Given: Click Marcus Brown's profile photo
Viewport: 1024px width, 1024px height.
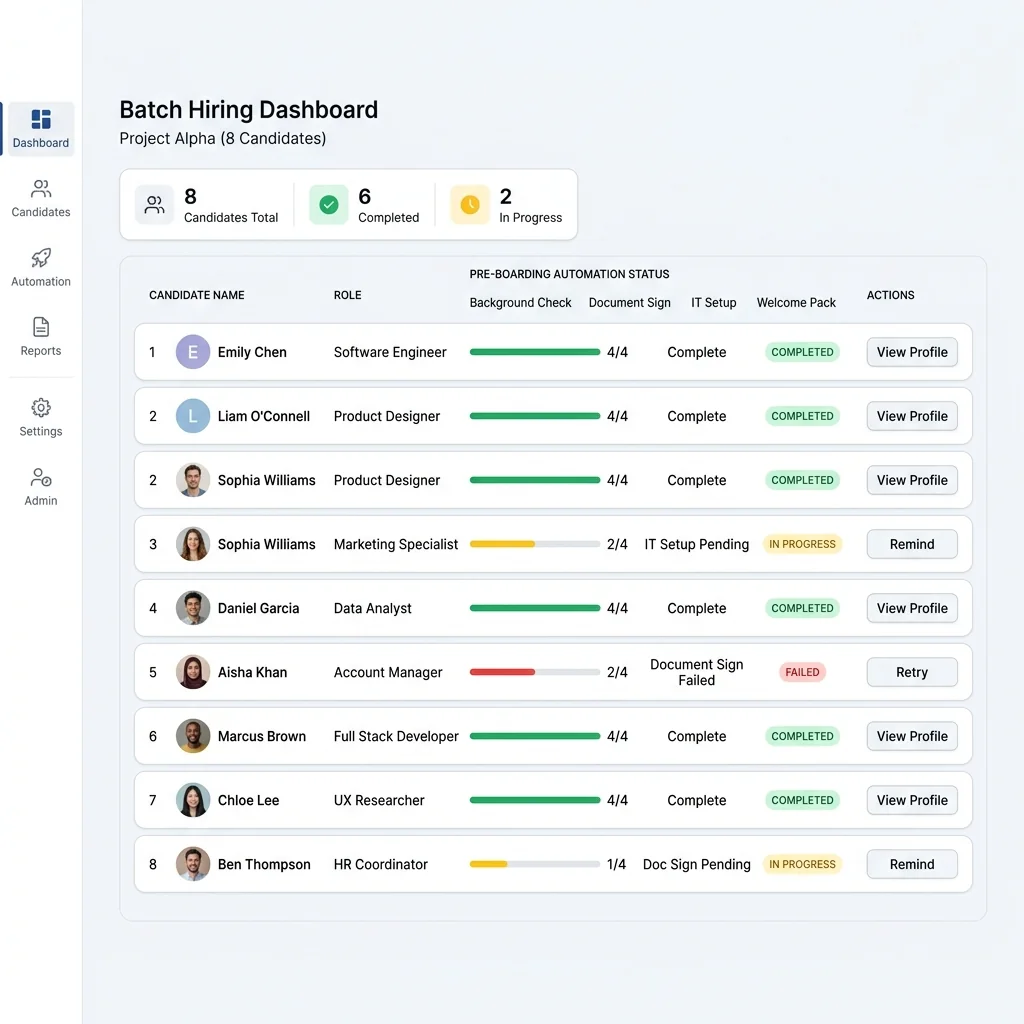Looking at the screenshot, I should point(193,736).
